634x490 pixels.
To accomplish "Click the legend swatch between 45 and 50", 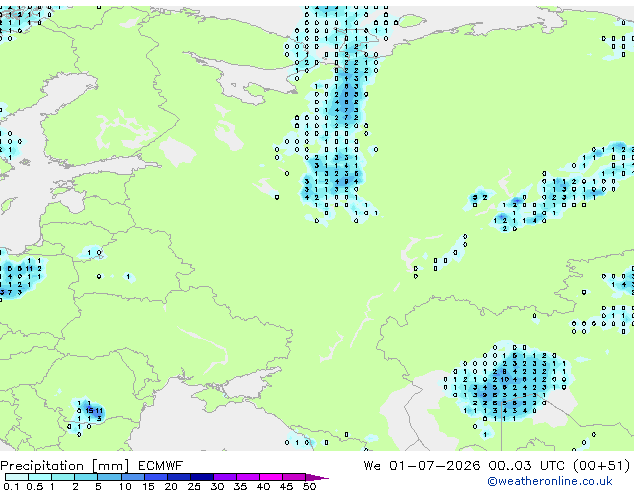I will [294, 477].
